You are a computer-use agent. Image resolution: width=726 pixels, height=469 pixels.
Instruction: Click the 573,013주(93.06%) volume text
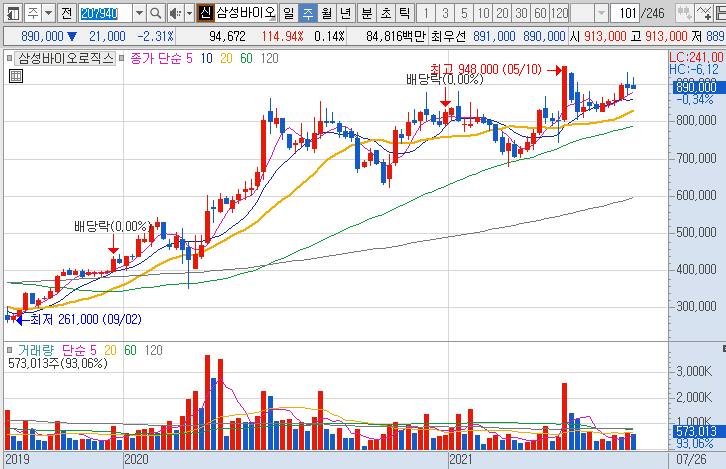click(58, 363)
